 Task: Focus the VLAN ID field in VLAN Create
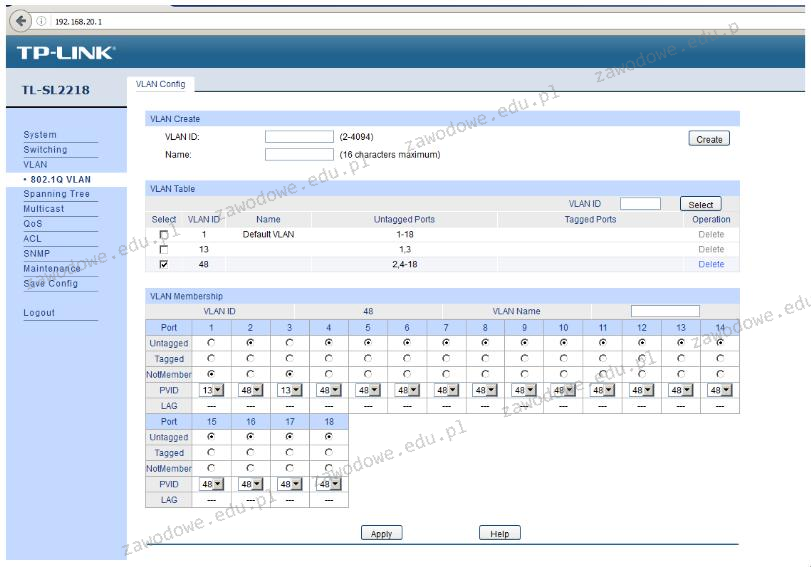[299, 137]
